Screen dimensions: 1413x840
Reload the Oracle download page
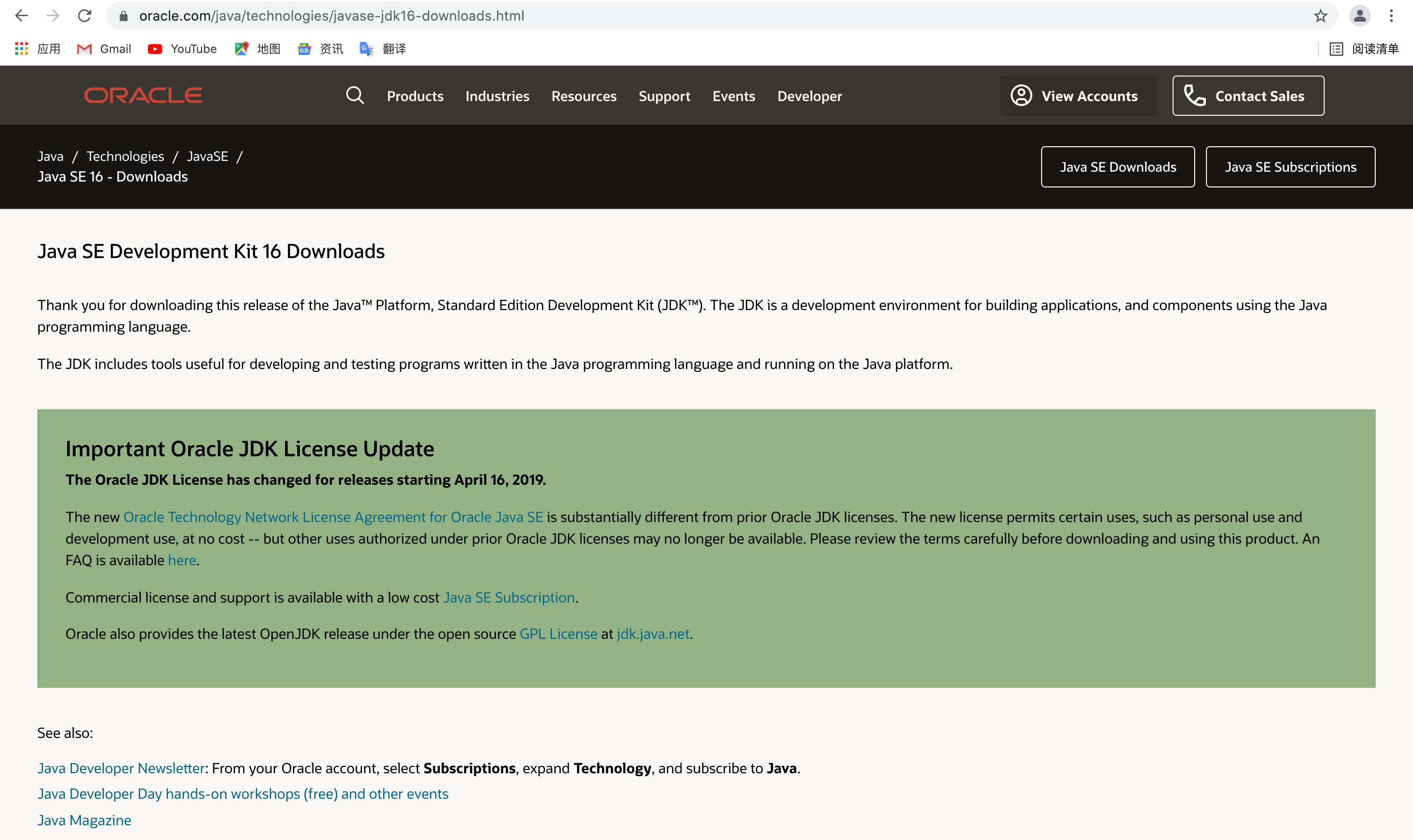[85, 16]
